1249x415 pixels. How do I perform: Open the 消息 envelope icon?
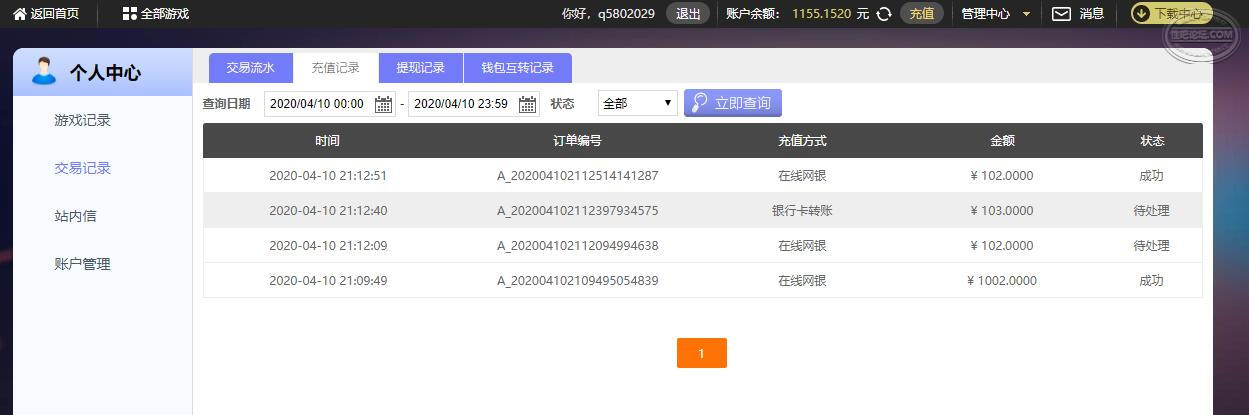point(1061,14)
